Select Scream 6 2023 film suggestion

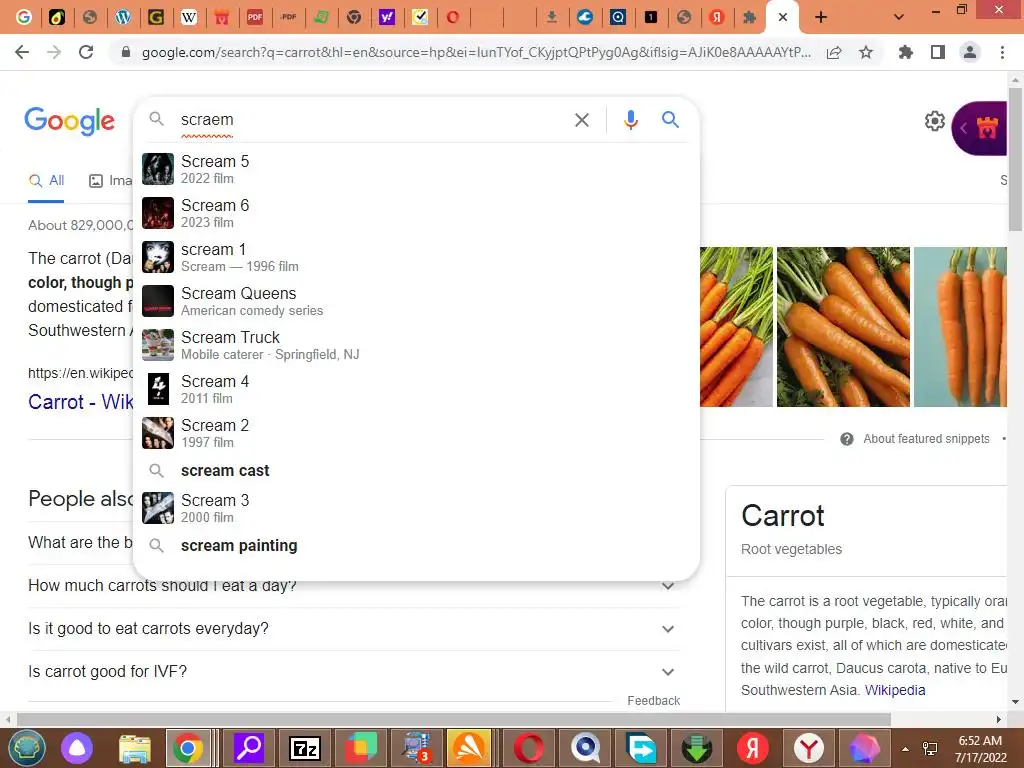416,213
